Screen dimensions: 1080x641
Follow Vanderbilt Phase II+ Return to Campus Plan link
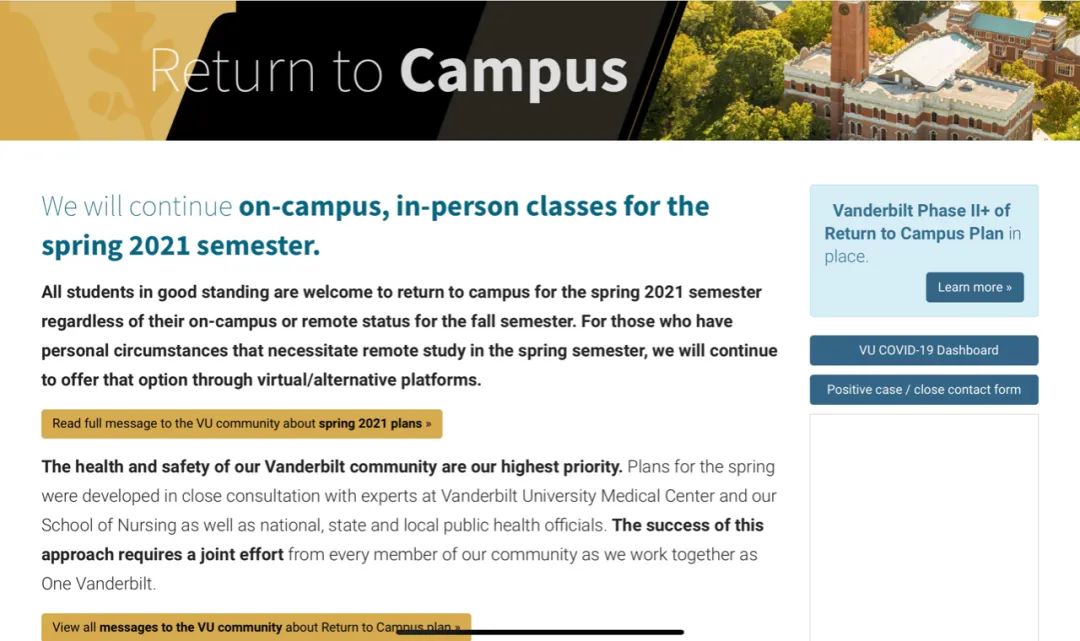(917, 222)
